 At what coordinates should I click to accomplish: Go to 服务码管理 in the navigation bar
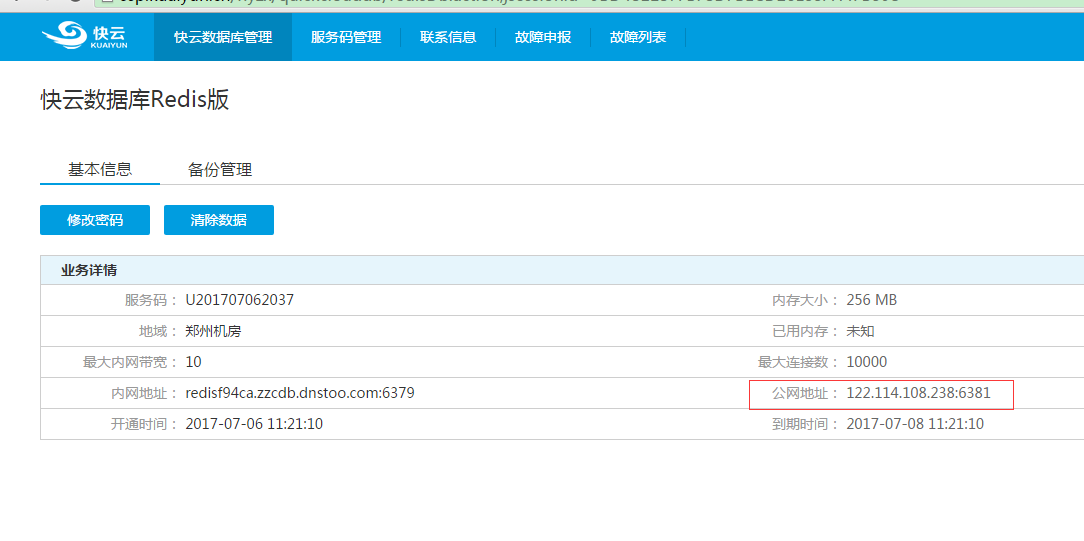pos(346,37)
